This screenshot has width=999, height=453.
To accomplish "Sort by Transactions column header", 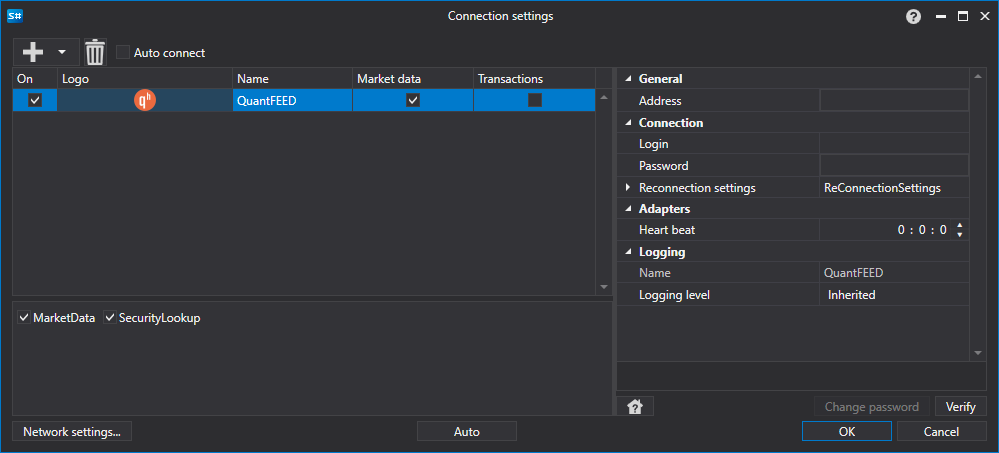I will tap(535, 79).
